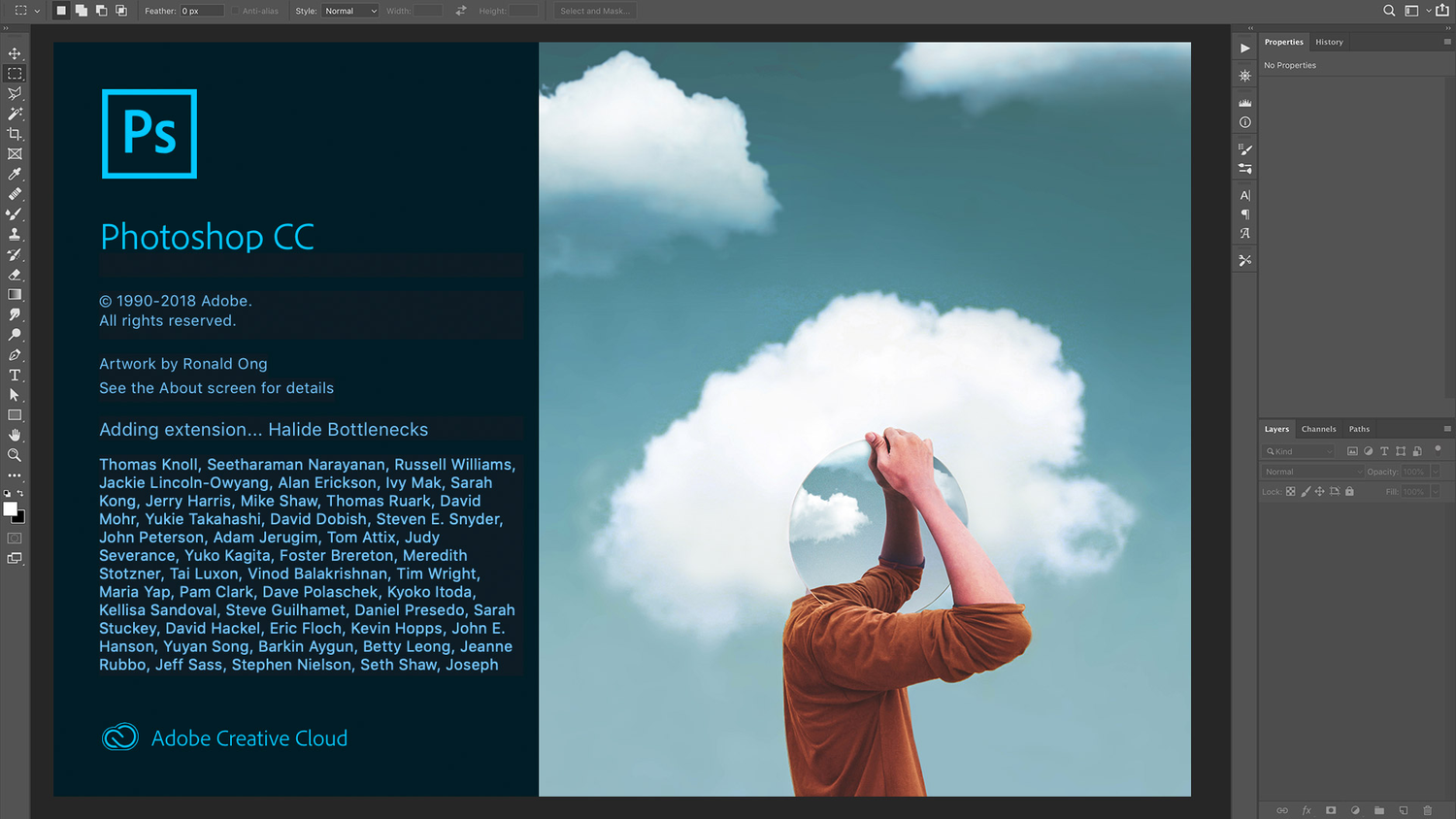This screenshot has height=819, width=1456.
Task: Toggle Lock transparent pixels icon
Action: (x=1291, y=491)
